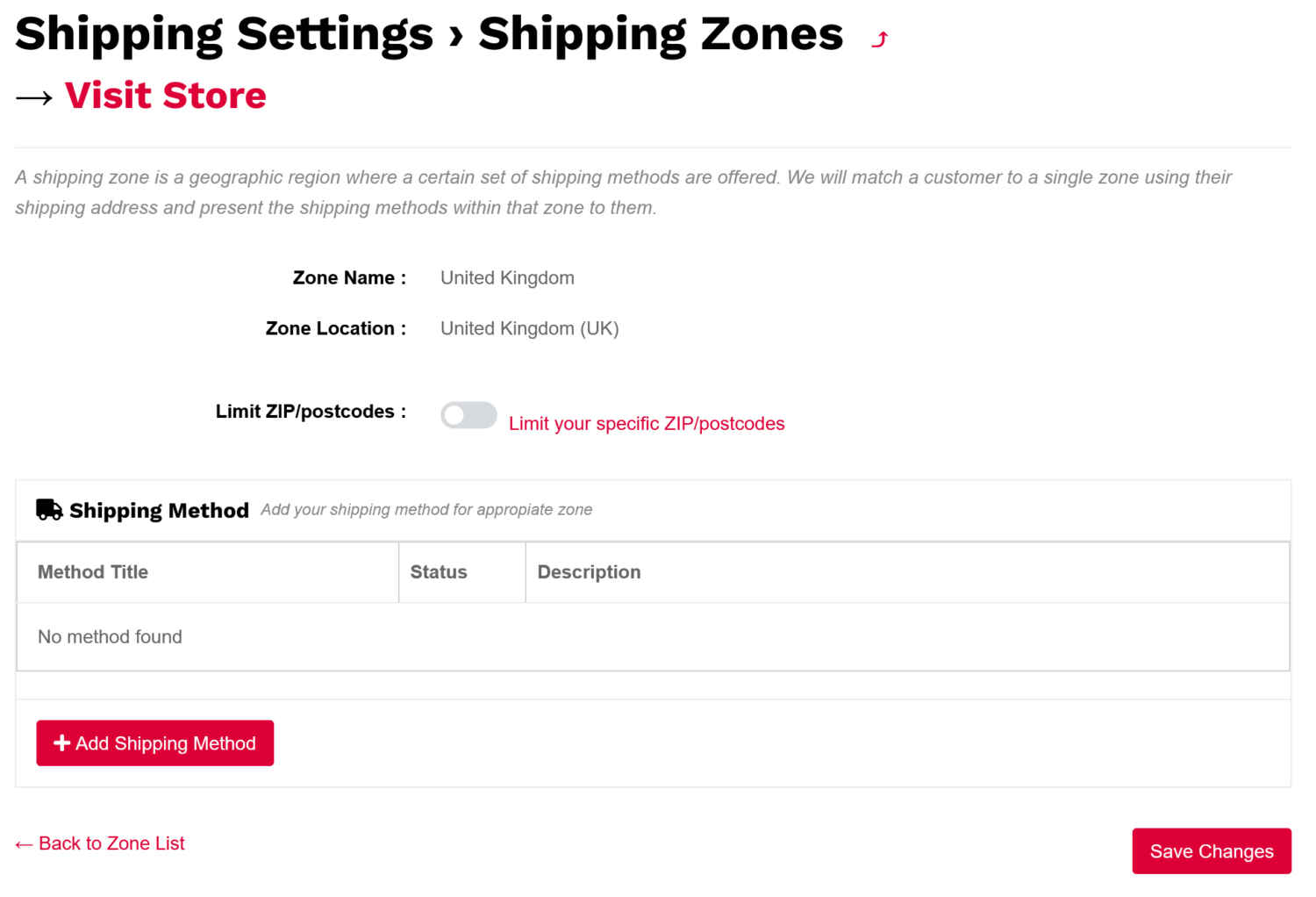
Task: Select the 'No method found' table row
Action: pyautogui.click(x=653, y=637)
